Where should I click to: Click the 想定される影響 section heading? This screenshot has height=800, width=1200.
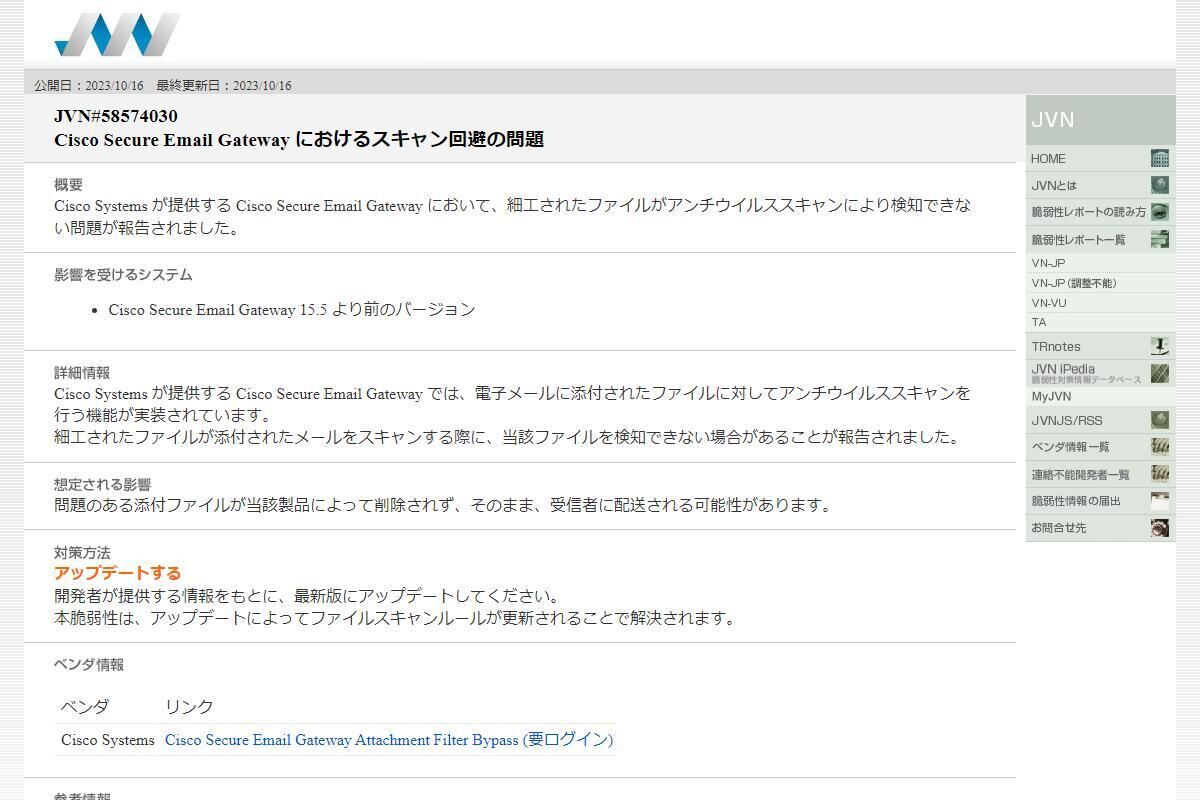103,485
